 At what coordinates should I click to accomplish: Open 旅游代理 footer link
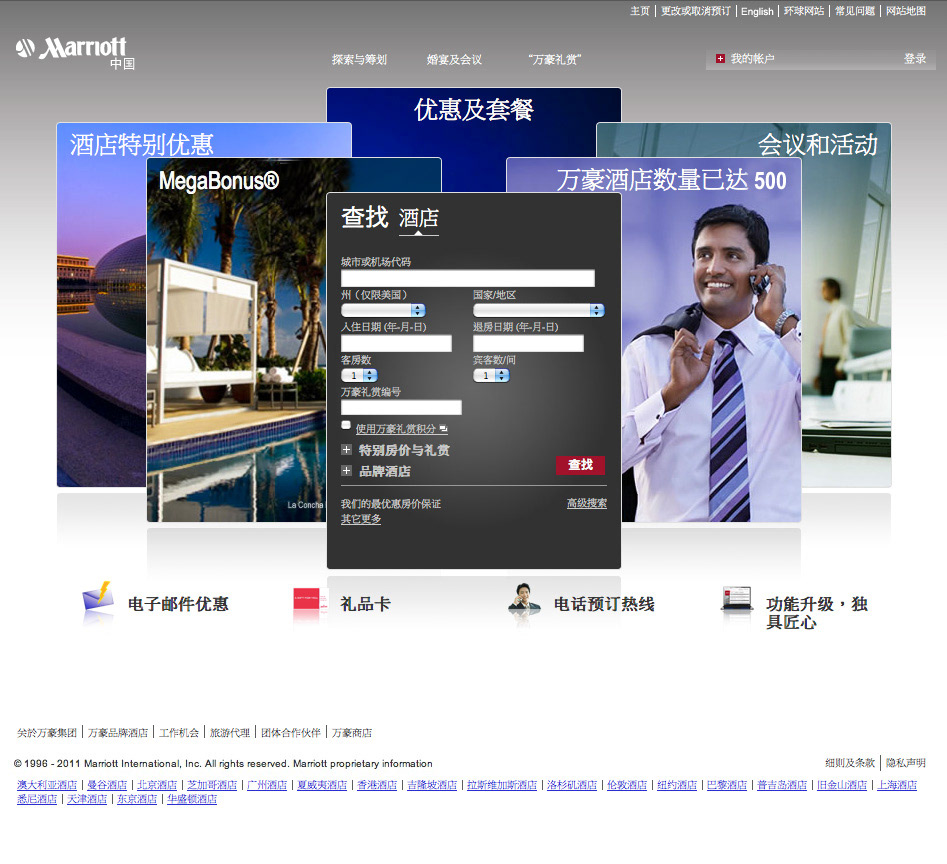coord(230,733)
